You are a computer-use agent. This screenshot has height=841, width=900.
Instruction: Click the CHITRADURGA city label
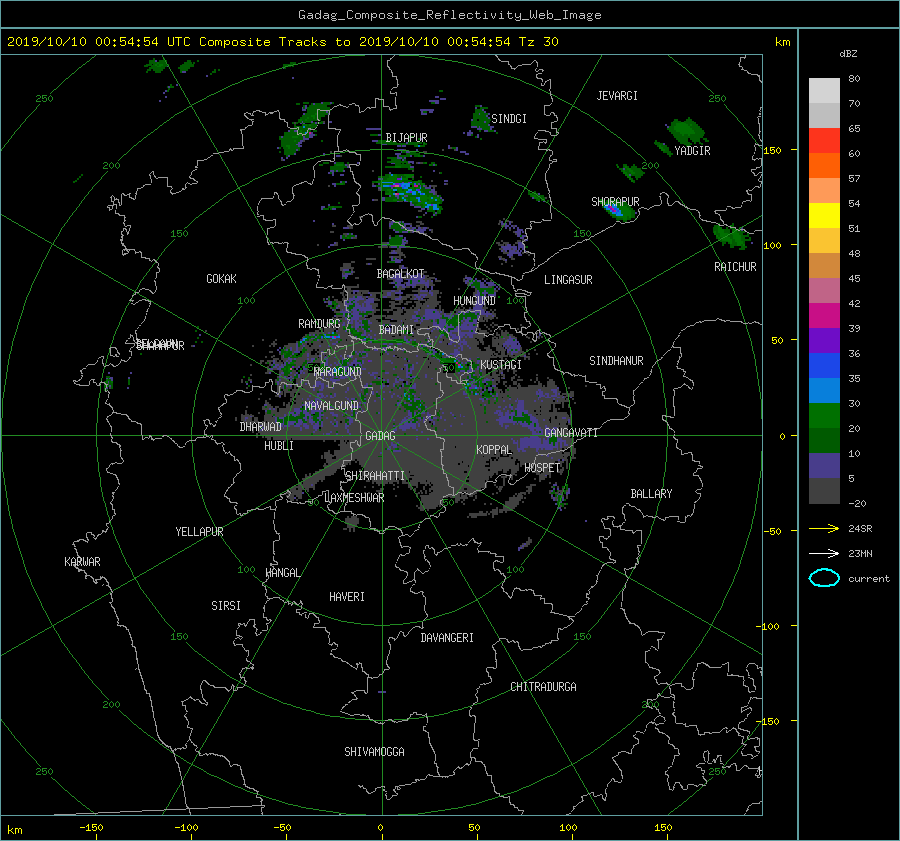pyautogui.click(x=543, y=687)
